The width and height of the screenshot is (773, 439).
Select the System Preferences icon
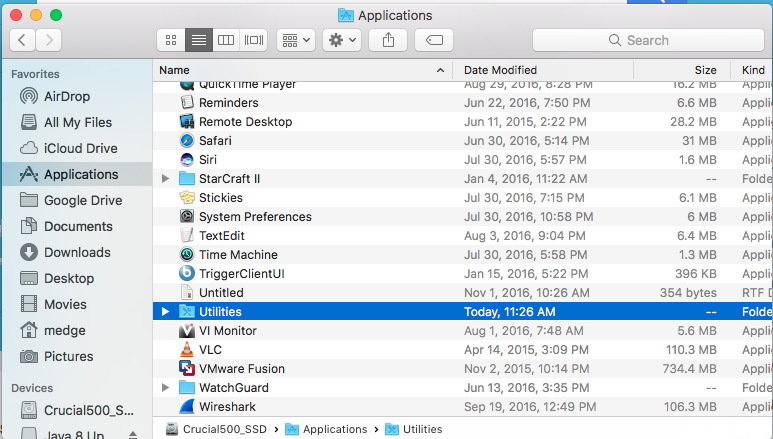click(x=187, y=217)
